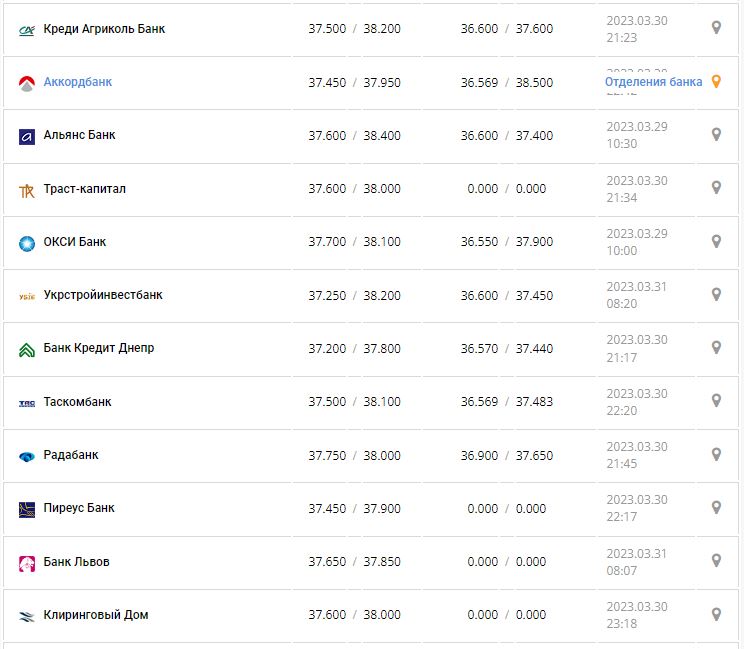Open branch locations pin for Траст-капитал
Image resolution: width=744 pixels, height=649 pixels.
tap(716, 188)
